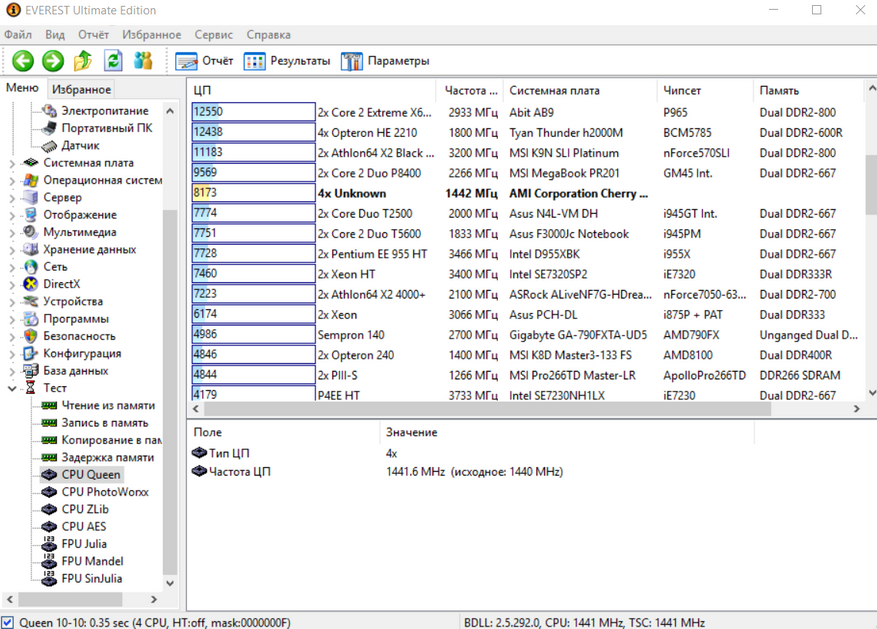Viewport: 877px width, 629px height.
Task: Collapse the Тест tree section
Action: coord(12,388)
